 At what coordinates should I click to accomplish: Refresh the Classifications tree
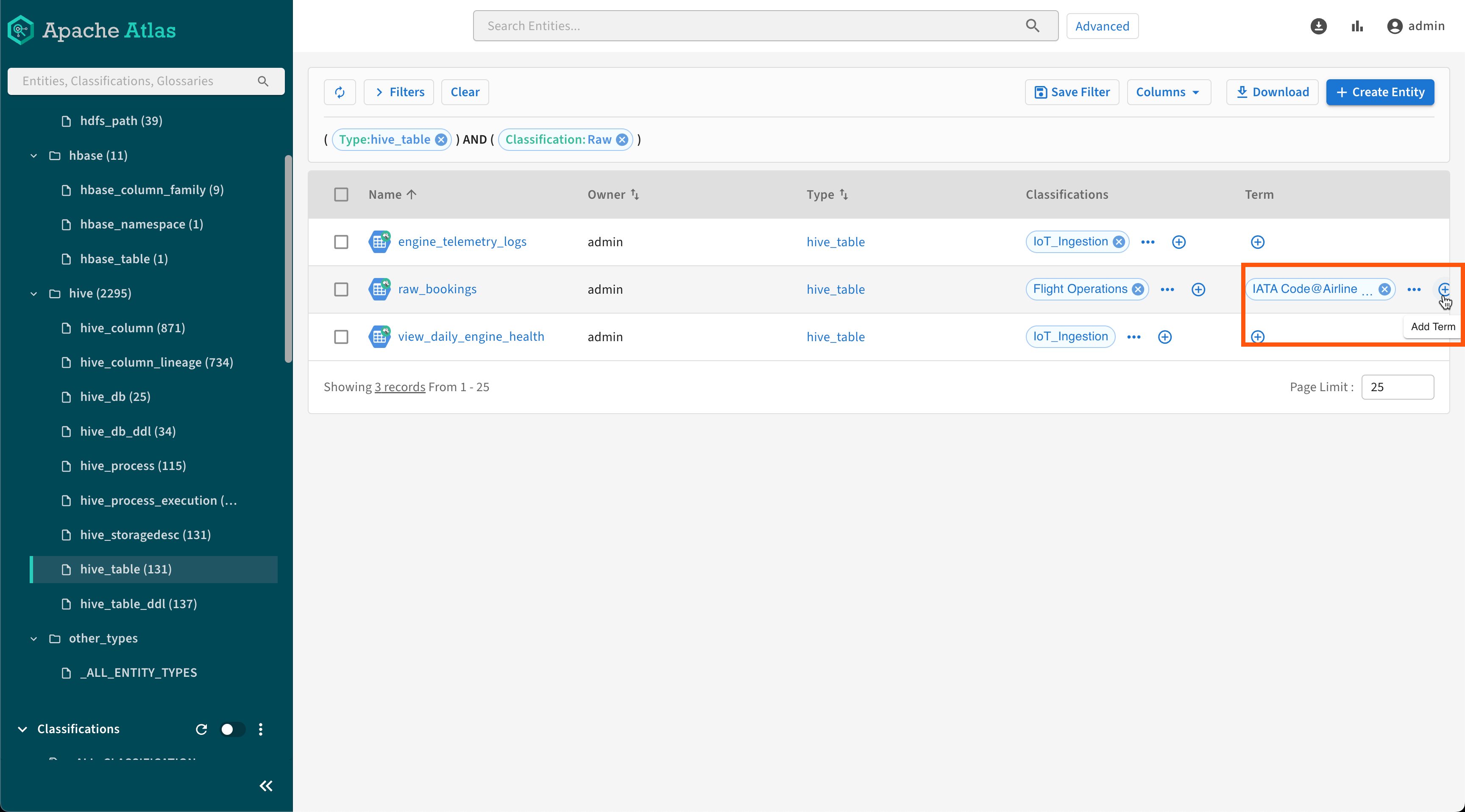(201, 729)
